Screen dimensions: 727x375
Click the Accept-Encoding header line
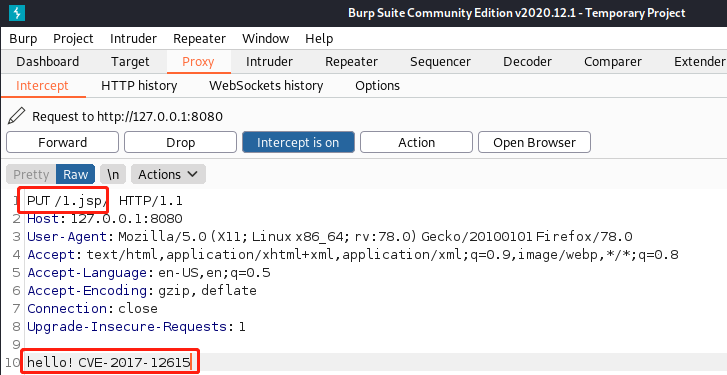tap(142, 291)
